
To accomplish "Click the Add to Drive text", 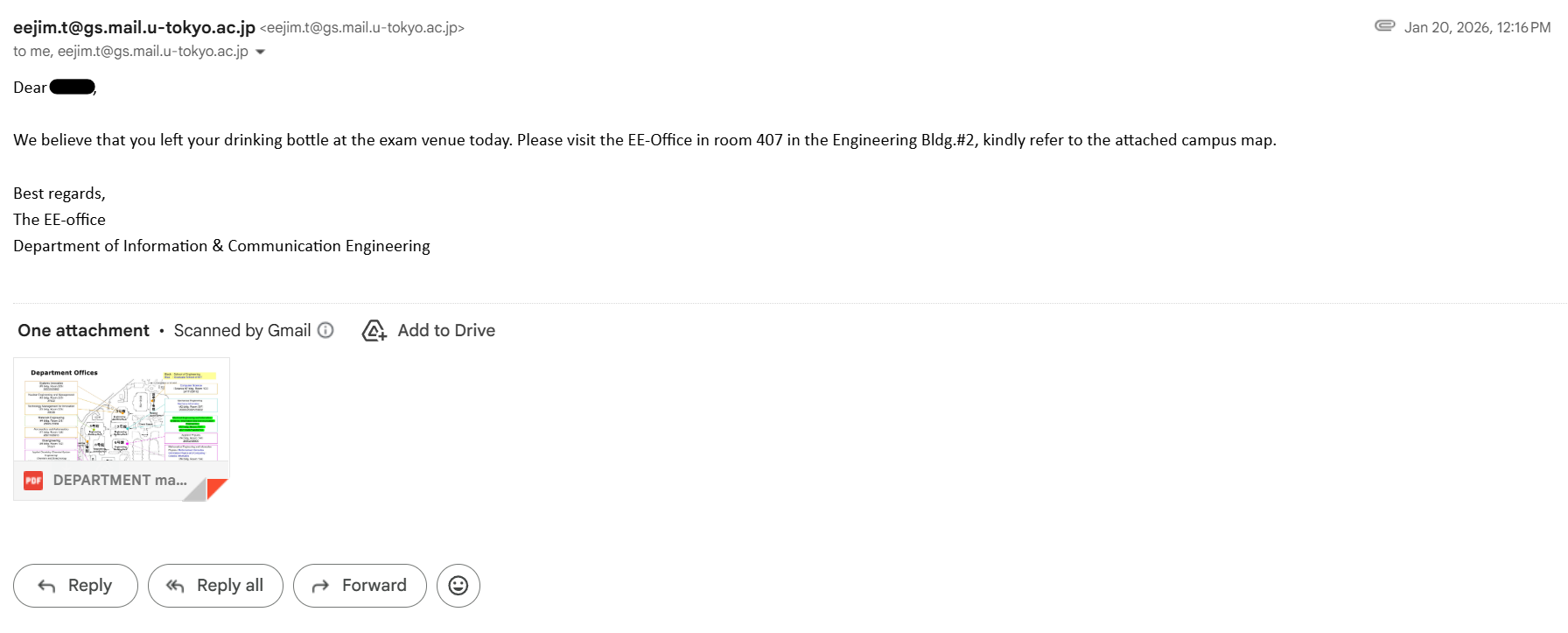I will [x=446, y=330].
